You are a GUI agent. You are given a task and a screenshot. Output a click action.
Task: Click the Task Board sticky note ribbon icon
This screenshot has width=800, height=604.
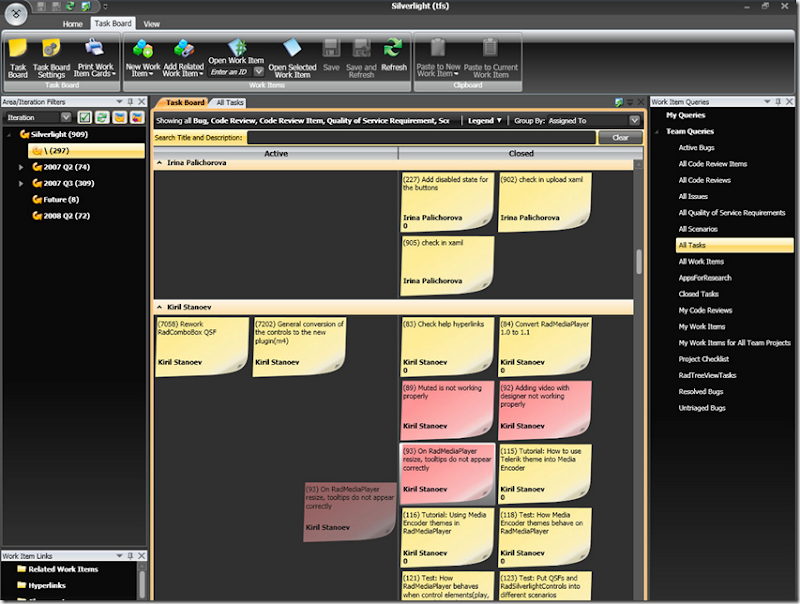tap(18, 58)
